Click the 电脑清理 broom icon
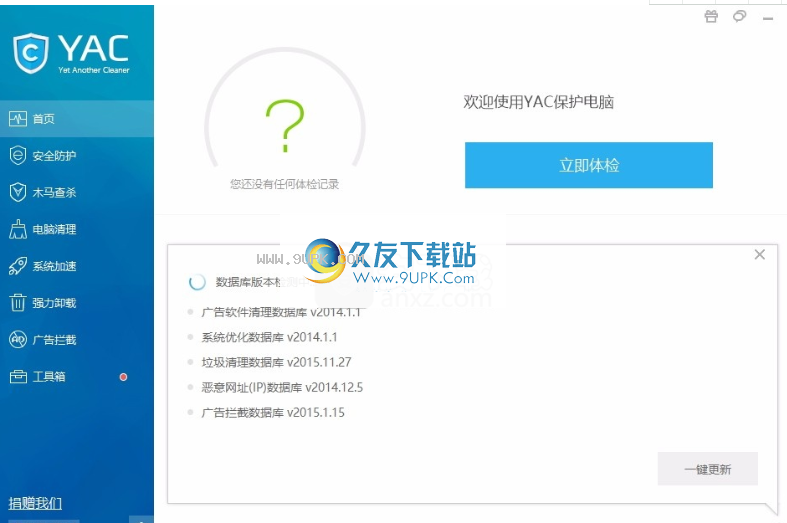The image size is (787, 523). click(18, 229)
